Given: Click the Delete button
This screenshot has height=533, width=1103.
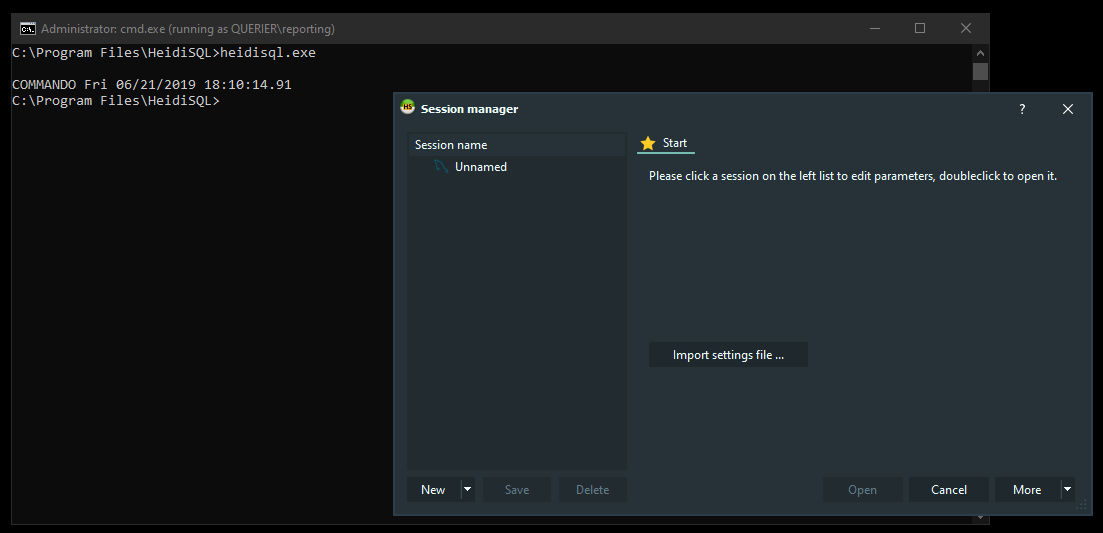Looking at the screenshot, I should pos(592,489).
